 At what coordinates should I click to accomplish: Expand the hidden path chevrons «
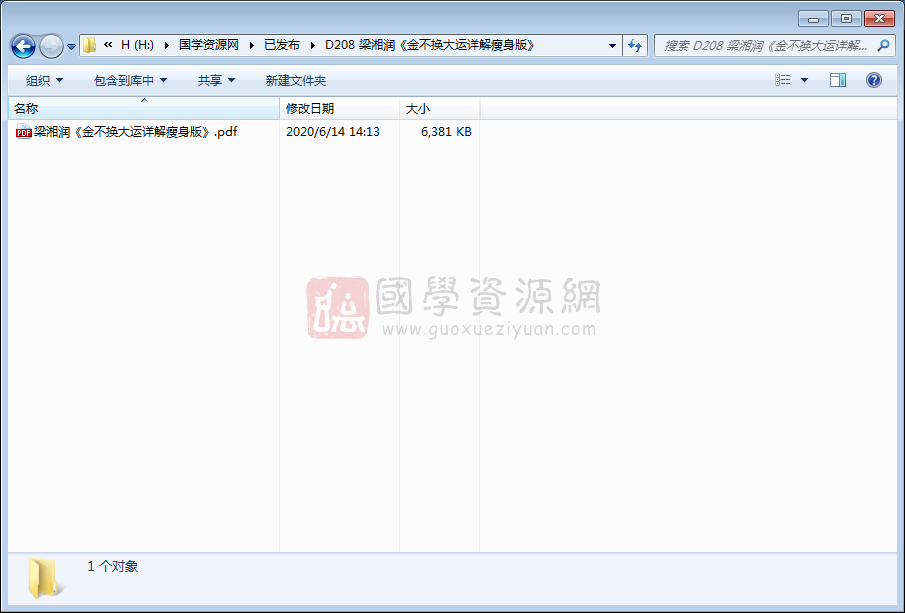pyautogui.click(x=108, y=45)
